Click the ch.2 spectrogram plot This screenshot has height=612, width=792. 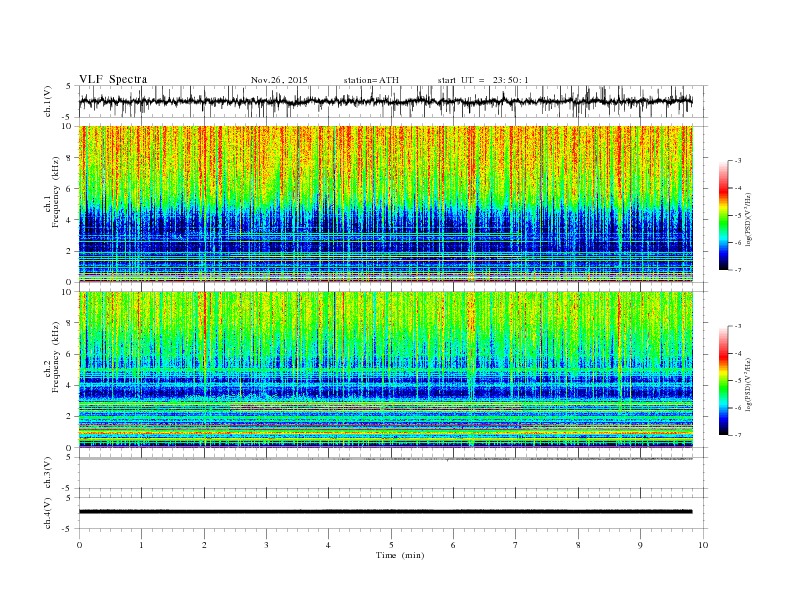(386, 369)
